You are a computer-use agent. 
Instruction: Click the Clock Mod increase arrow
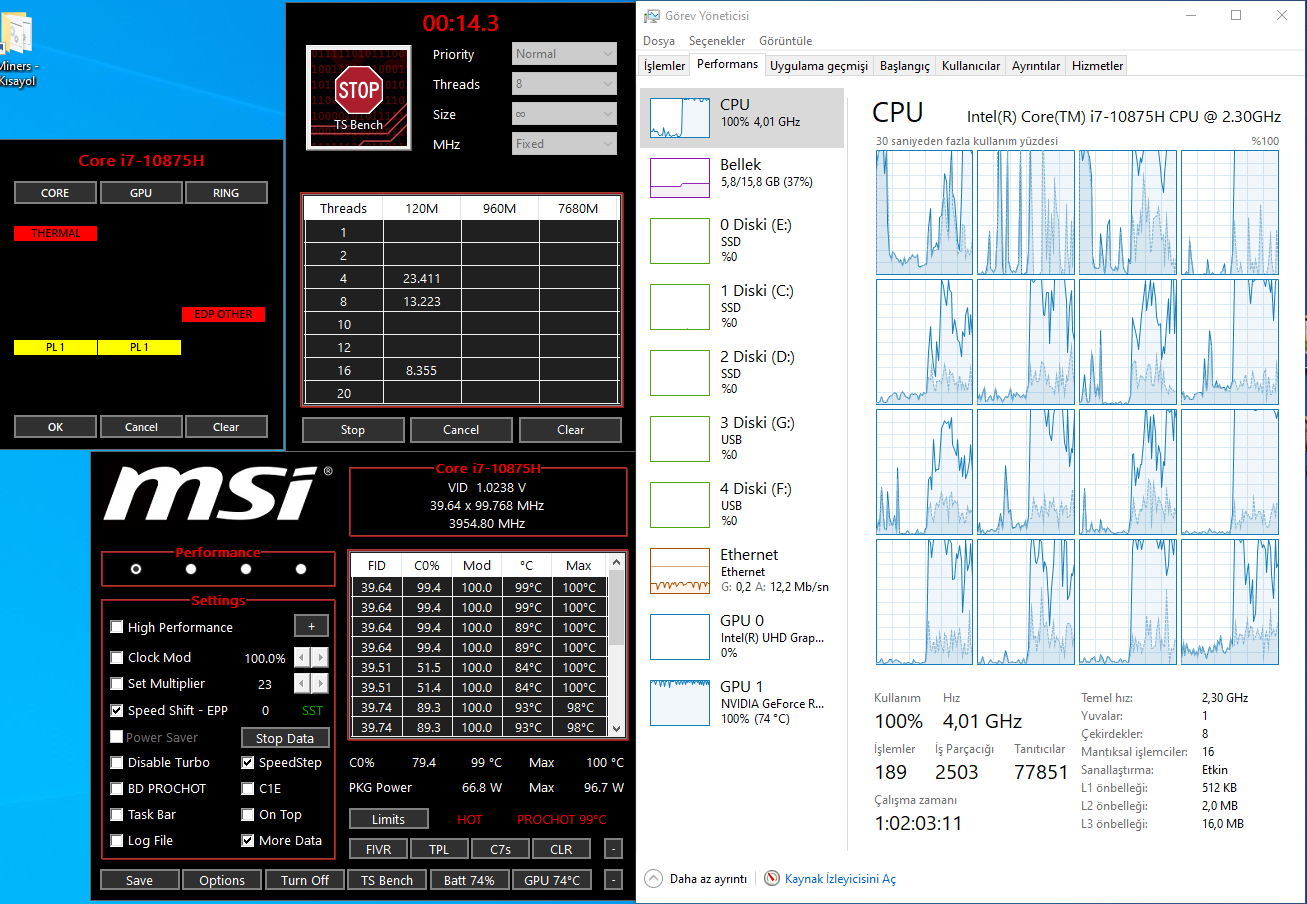point(320,657)
